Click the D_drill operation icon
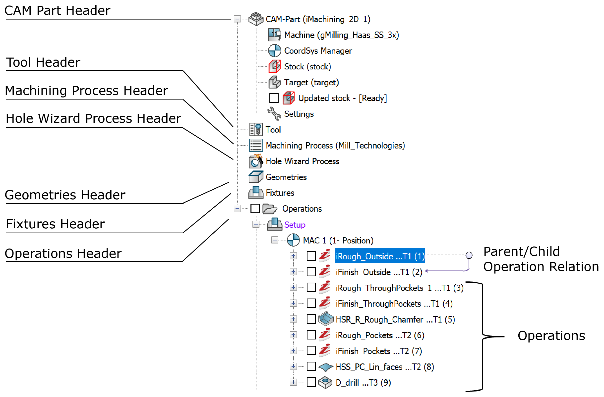 [x=325, y=382]
